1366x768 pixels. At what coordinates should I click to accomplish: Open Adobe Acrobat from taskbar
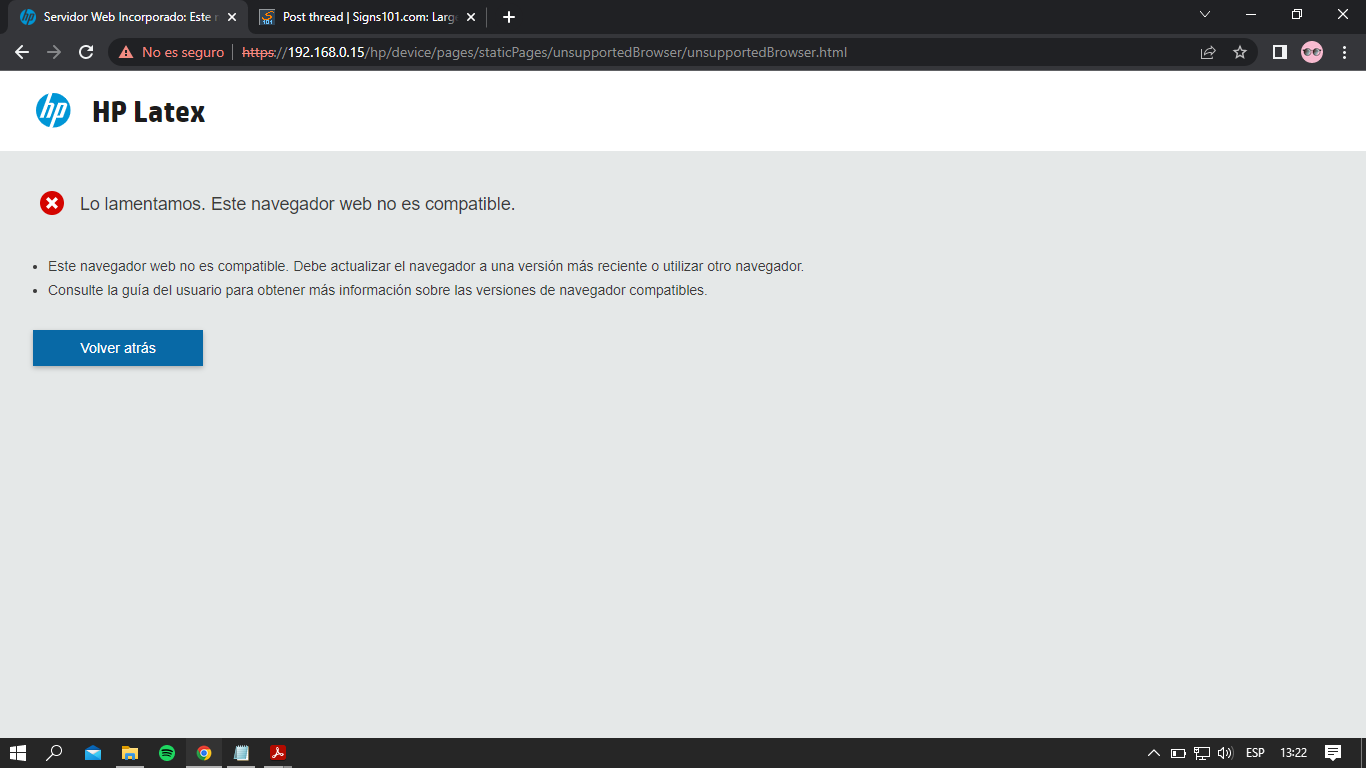tap(278, 753)
